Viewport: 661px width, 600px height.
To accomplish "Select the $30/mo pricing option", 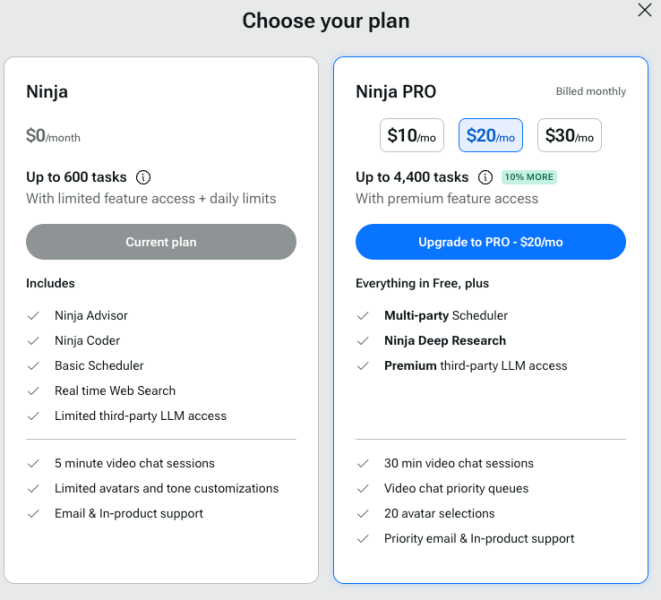I will tap(570, 135).
